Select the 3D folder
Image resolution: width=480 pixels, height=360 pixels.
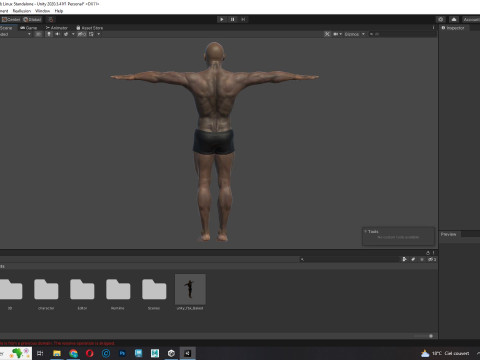point(10,294)
